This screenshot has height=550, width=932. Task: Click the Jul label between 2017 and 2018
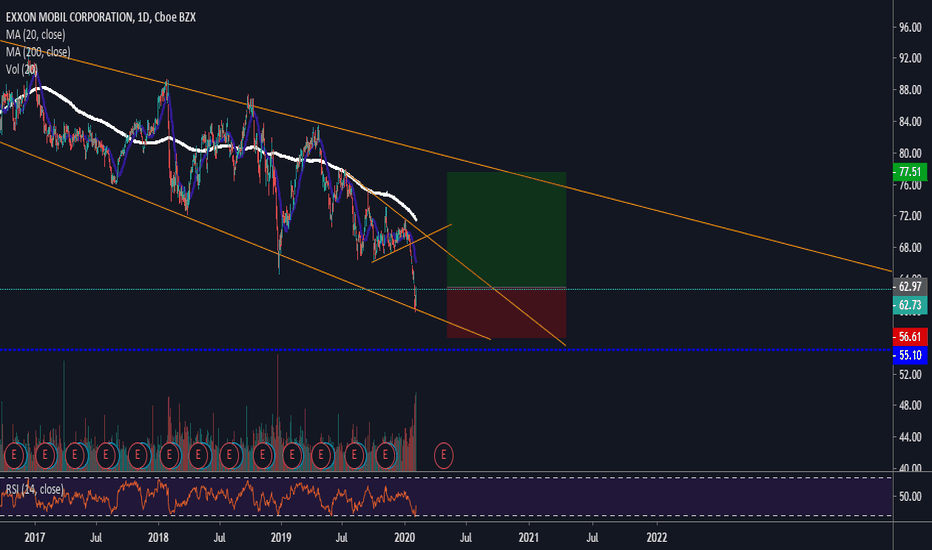pyautogui.click(x=96, y=538)
